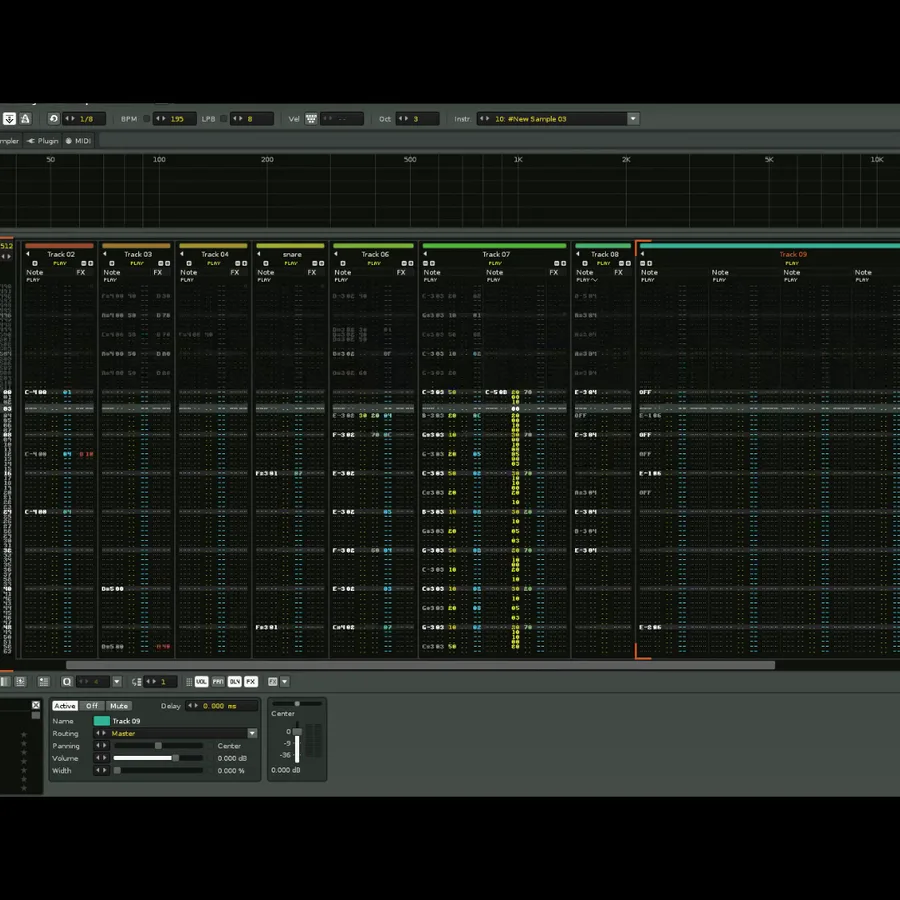Click the LPB 8 stepper arrows
The image size is (900, 900).
[x=238, y=119]
